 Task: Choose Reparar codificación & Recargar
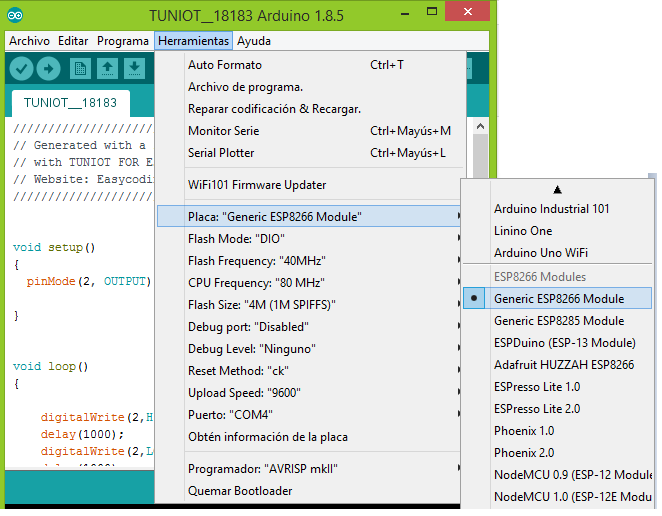(308, 109)
